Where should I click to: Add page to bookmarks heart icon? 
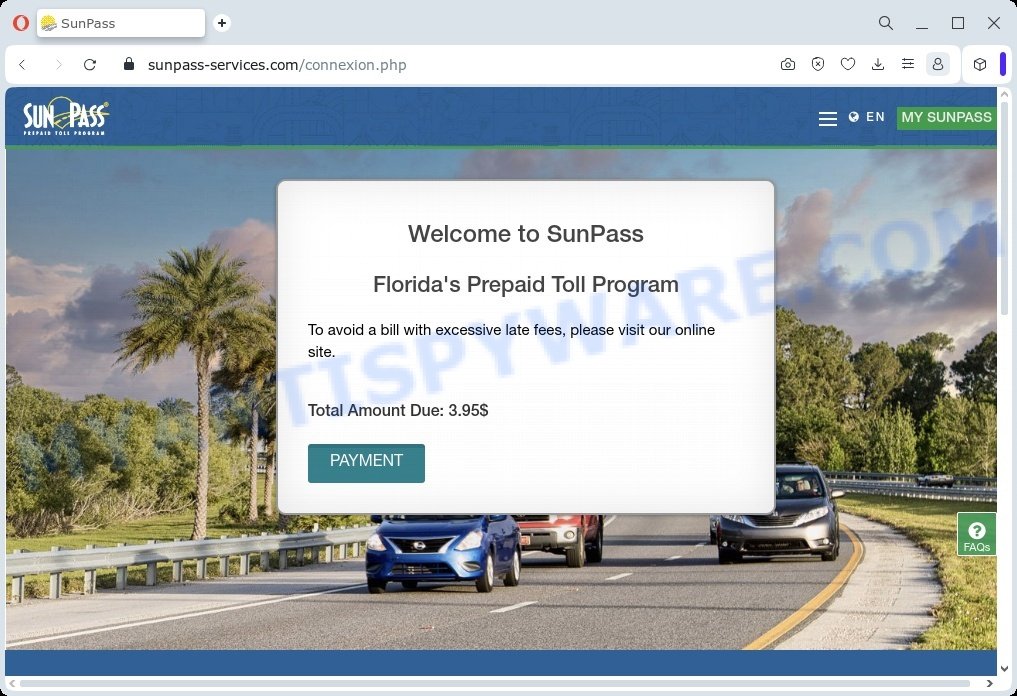point(848,64)
